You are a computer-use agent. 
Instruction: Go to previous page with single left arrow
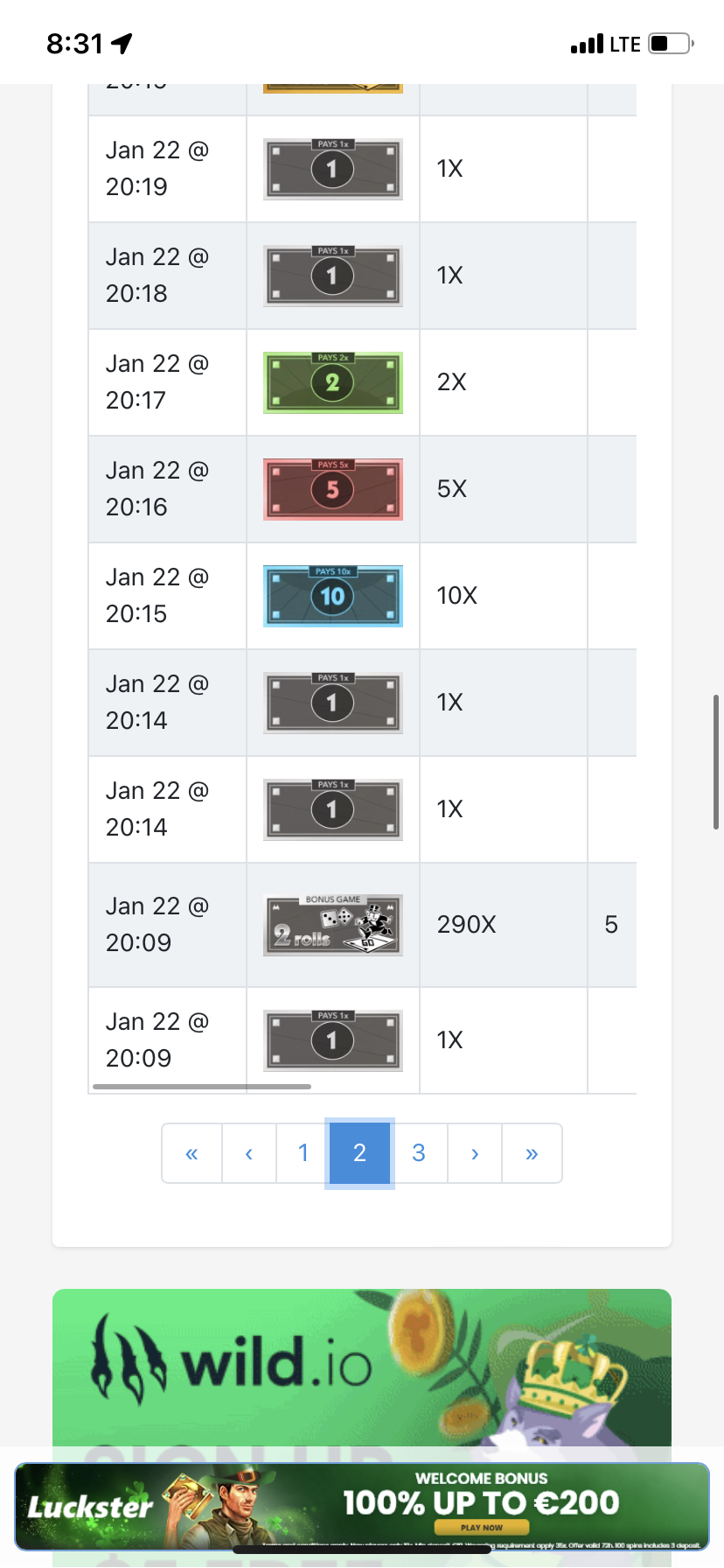pyautogui.click(x=249, y=1153)
